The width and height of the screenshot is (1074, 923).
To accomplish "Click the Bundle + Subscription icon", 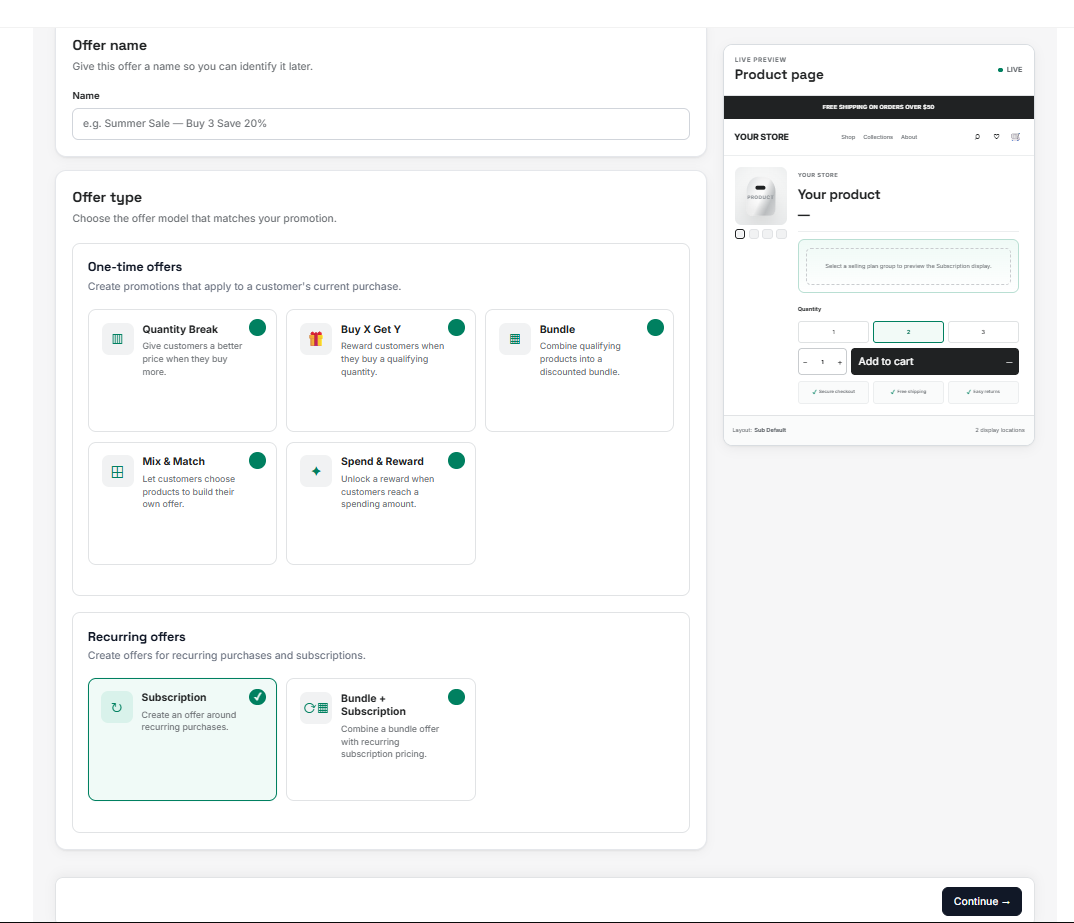I will pyautogui.click(x=316, y=708).
